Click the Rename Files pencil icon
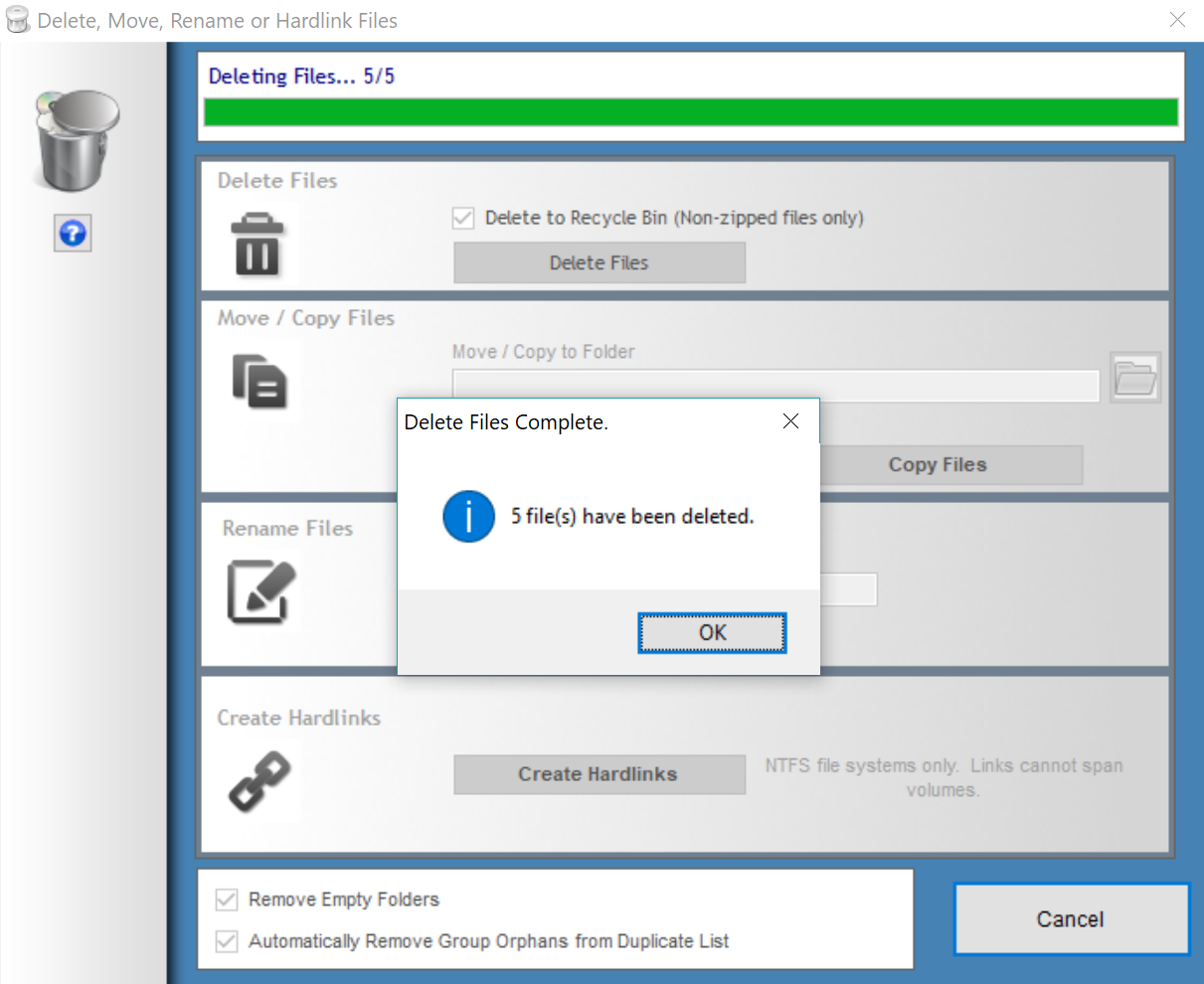1204x984 pixels. pyautogui.click(x=260, y=592)
